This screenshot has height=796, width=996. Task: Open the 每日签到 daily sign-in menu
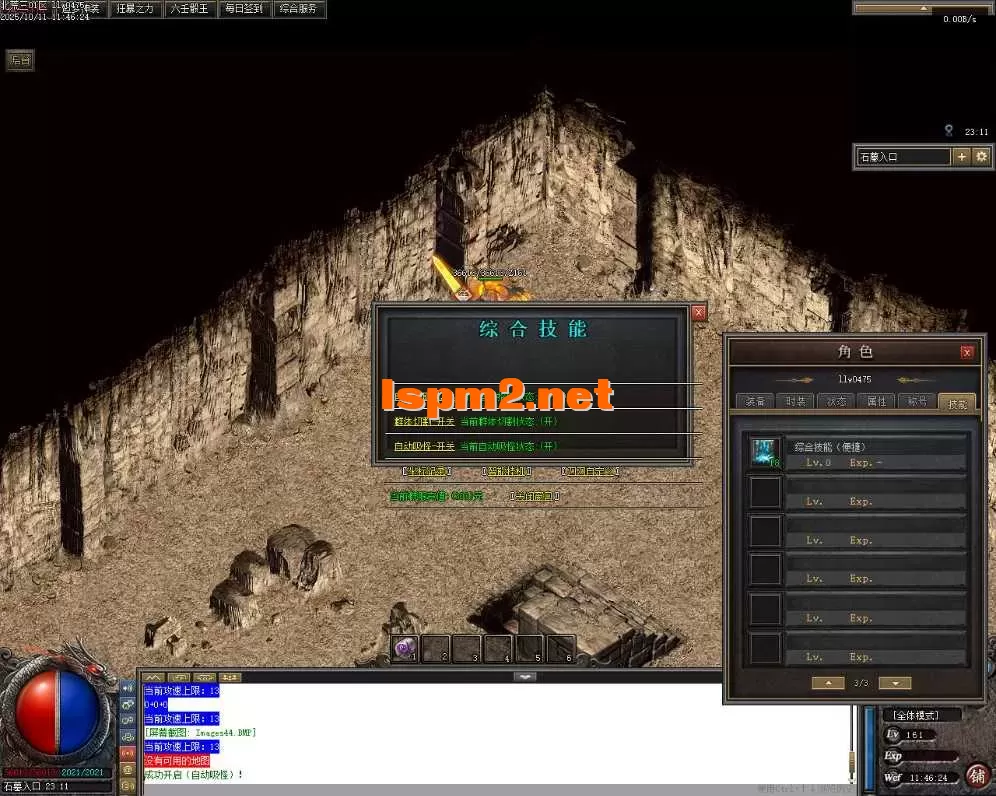(244, 9)
